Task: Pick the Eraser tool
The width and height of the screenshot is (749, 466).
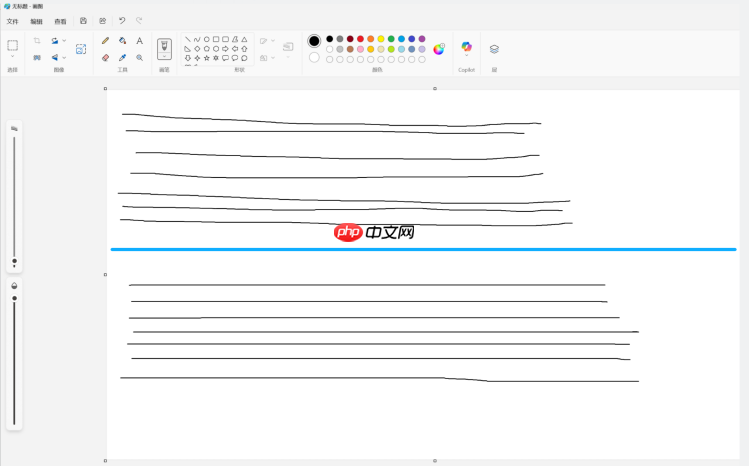Action: click(x=106, y=58)
